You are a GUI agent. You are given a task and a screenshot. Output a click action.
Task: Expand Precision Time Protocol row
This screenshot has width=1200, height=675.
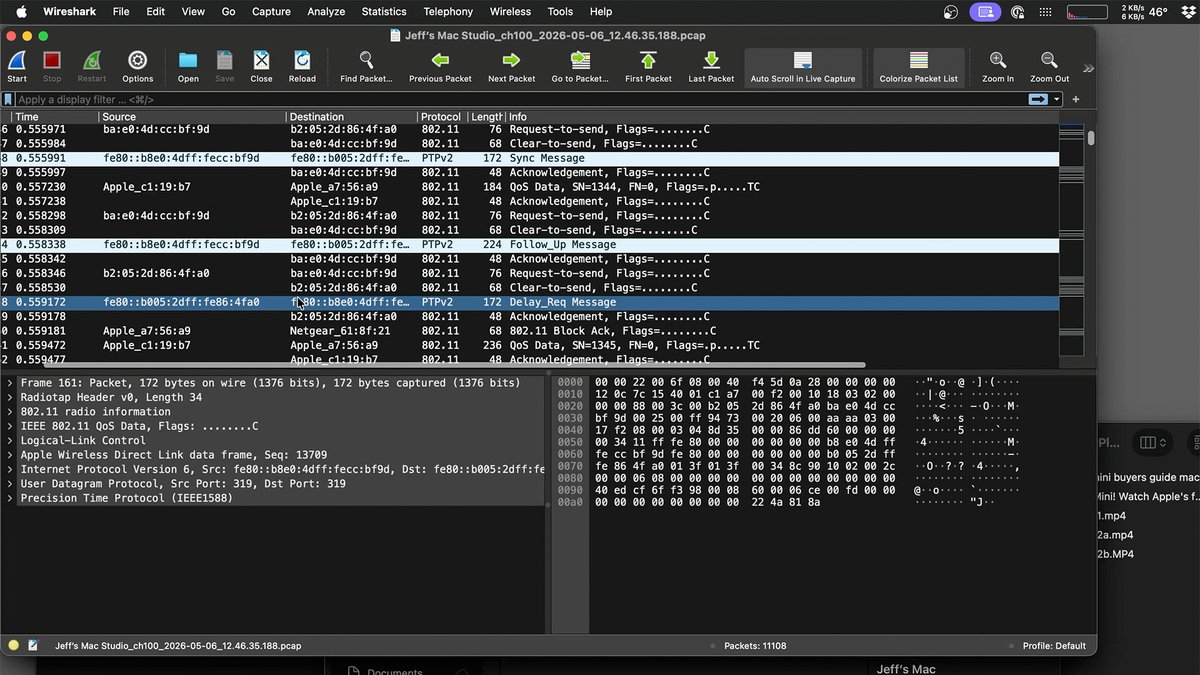pyautogui.click(x=9, y=498)
